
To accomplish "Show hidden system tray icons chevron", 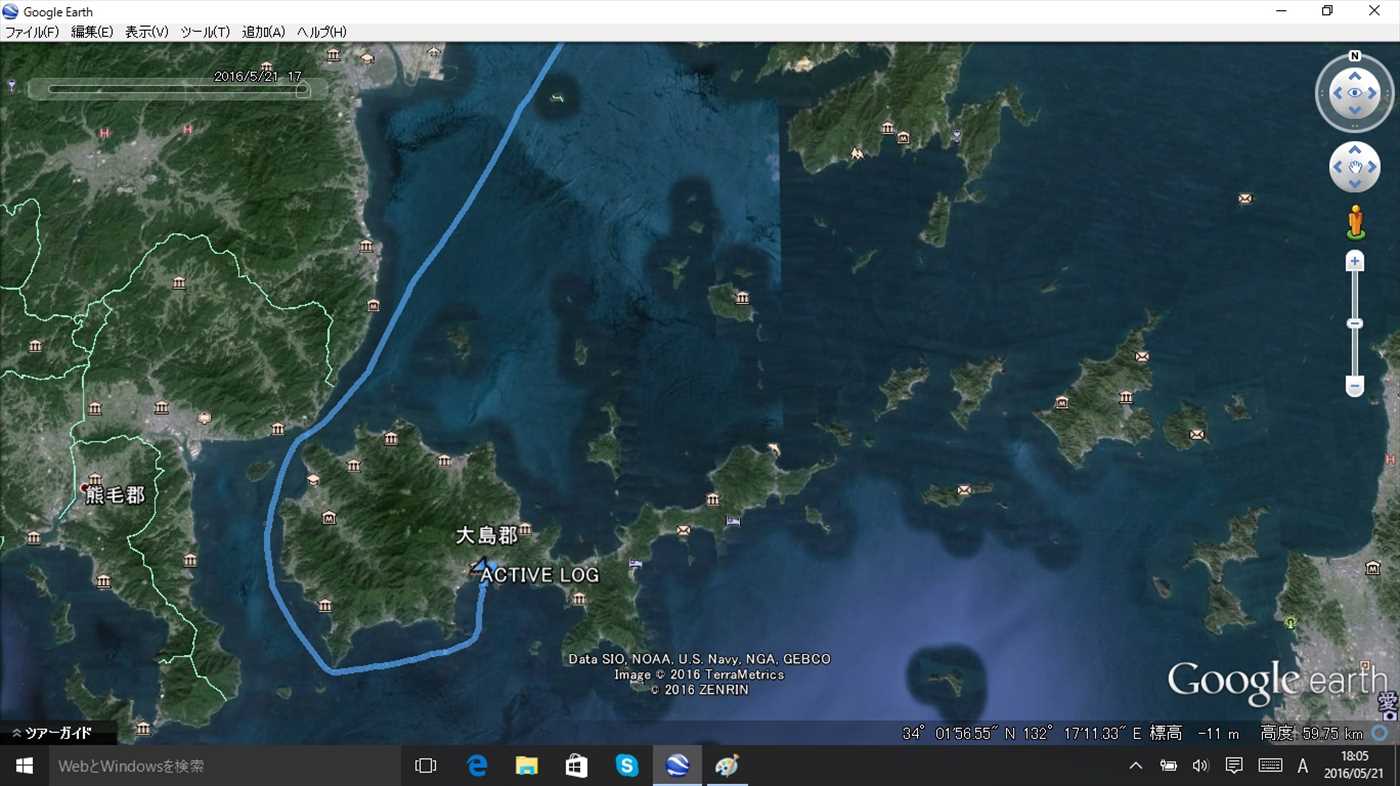I will [x=1135, y=766].
